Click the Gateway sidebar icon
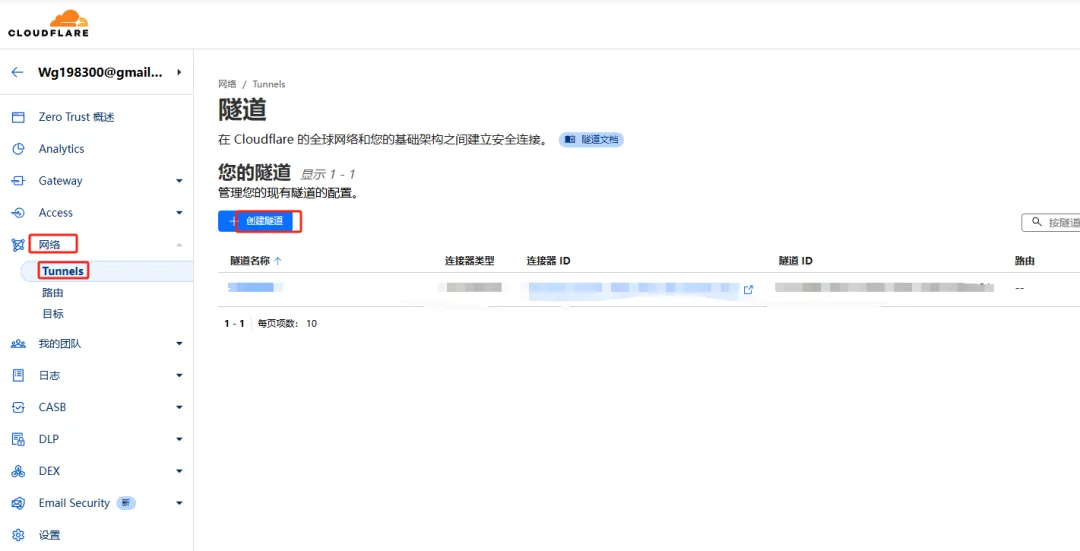This screenshot has height=551, width=1080. click(19, 180)
